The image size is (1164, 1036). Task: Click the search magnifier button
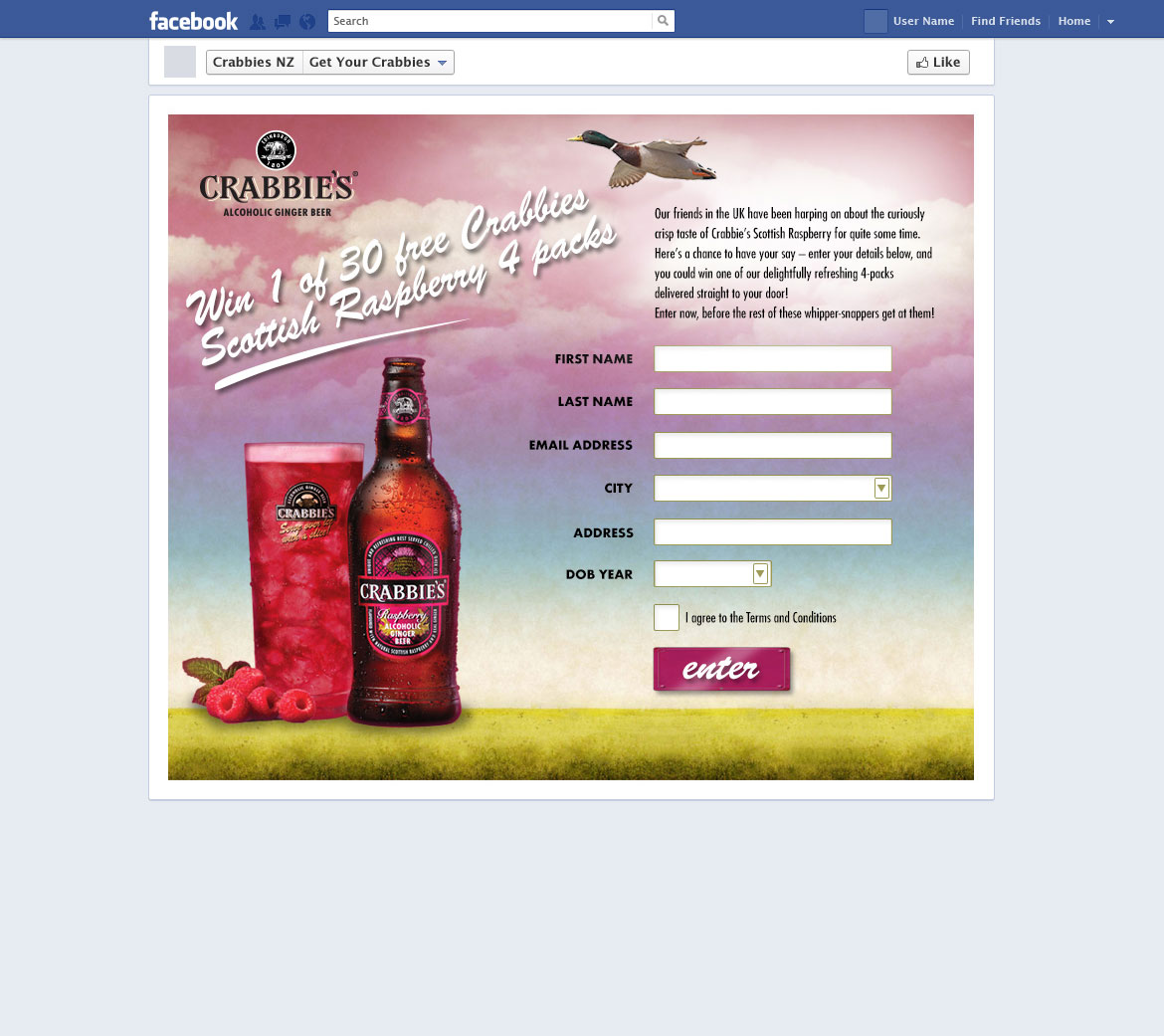663,21
